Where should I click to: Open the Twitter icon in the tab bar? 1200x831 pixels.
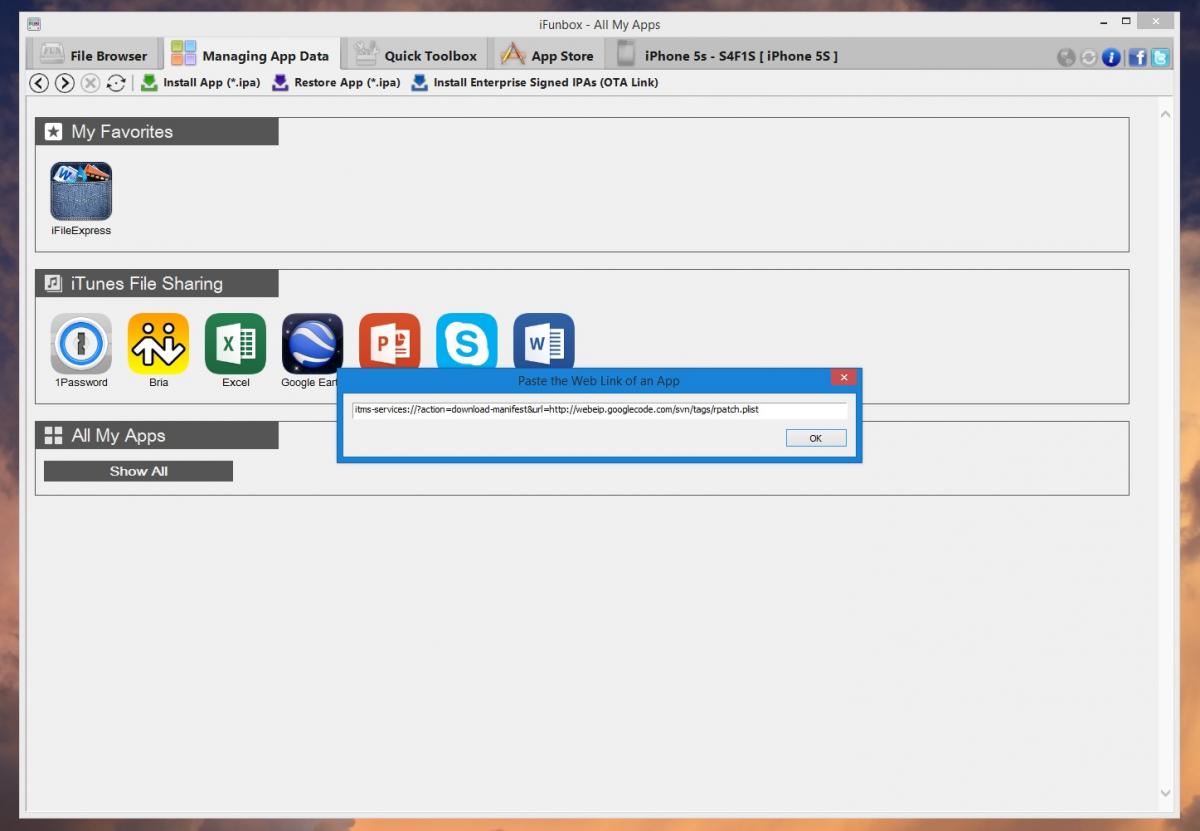(1160, 57)
